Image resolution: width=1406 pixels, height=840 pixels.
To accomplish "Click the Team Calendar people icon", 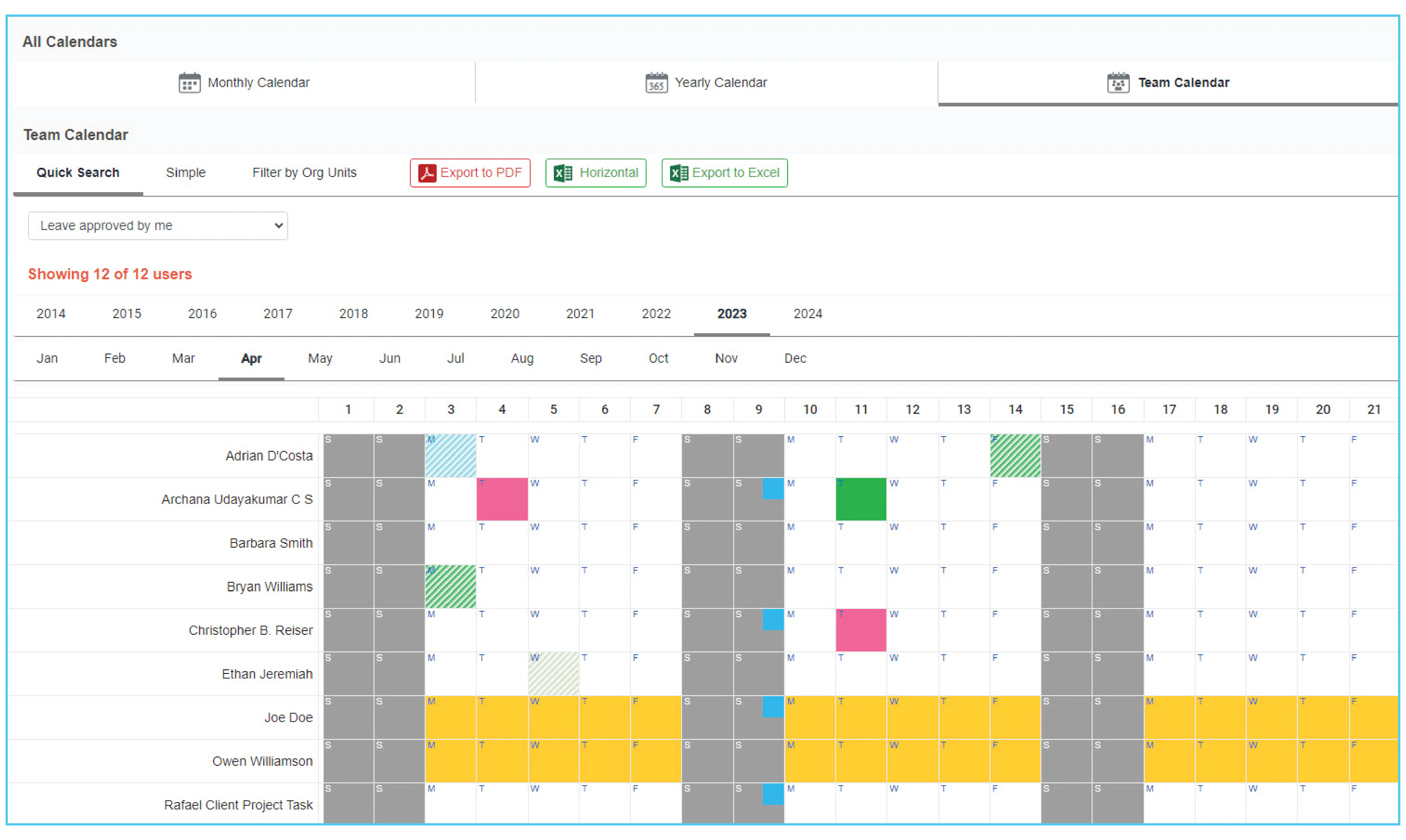I will (1118, 83).
